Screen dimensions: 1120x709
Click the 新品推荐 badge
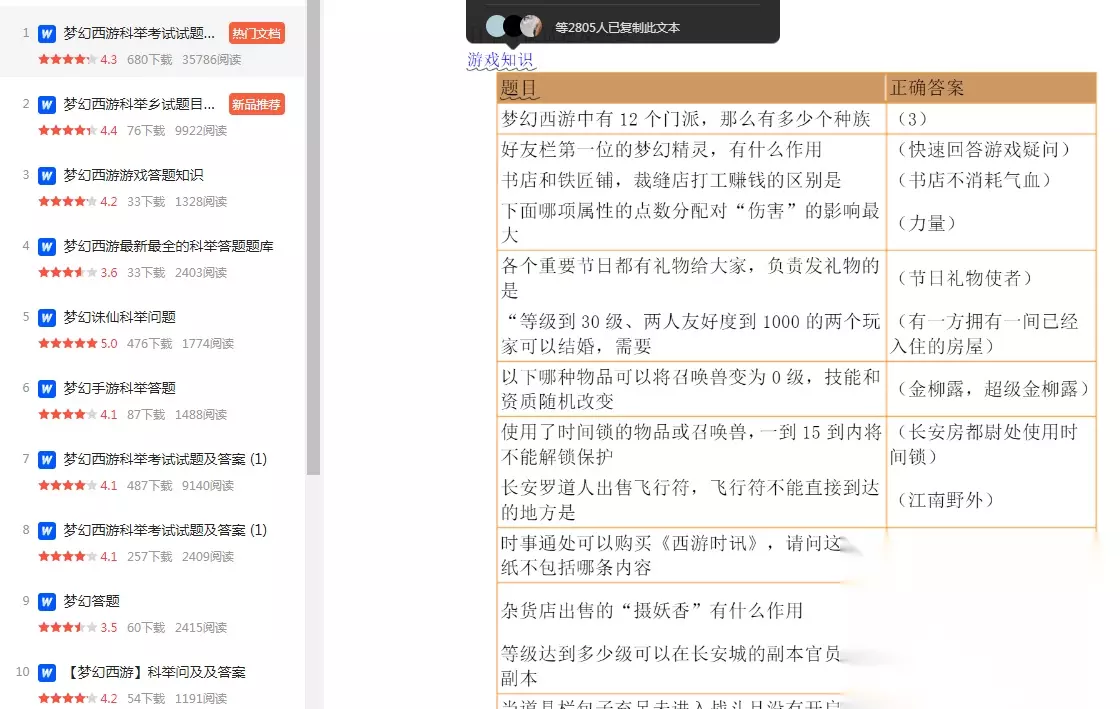click(x=256, y=104)
